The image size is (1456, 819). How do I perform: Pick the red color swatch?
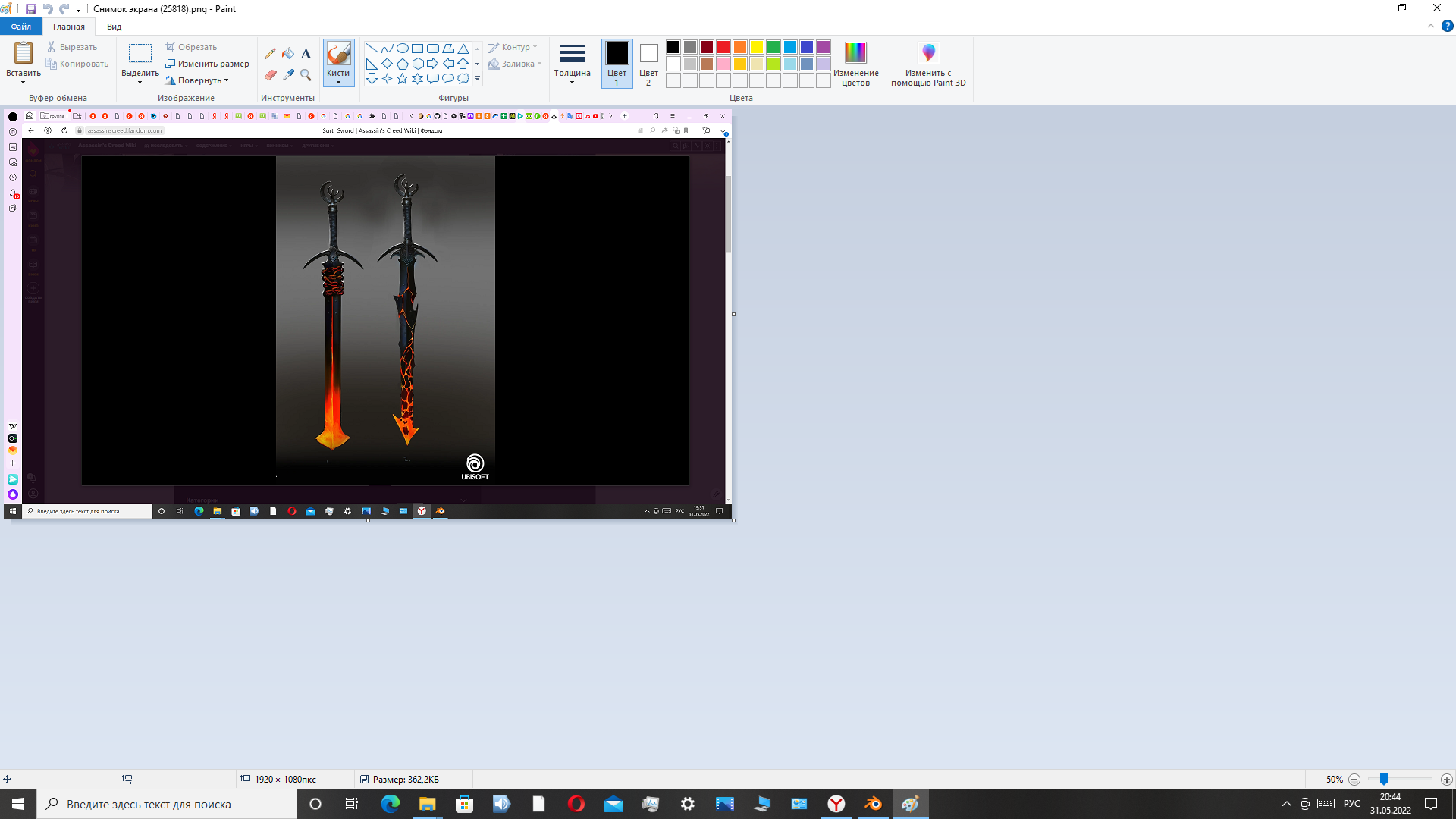[x=723, y=47]
